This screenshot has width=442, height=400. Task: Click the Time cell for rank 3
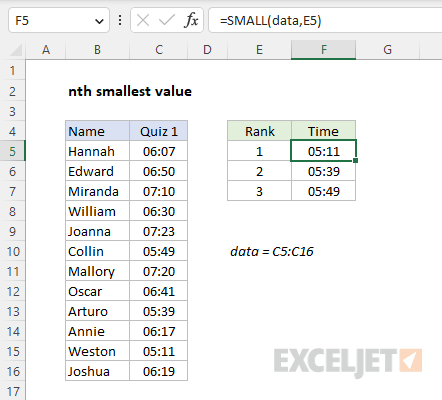(x=323, y=191)
